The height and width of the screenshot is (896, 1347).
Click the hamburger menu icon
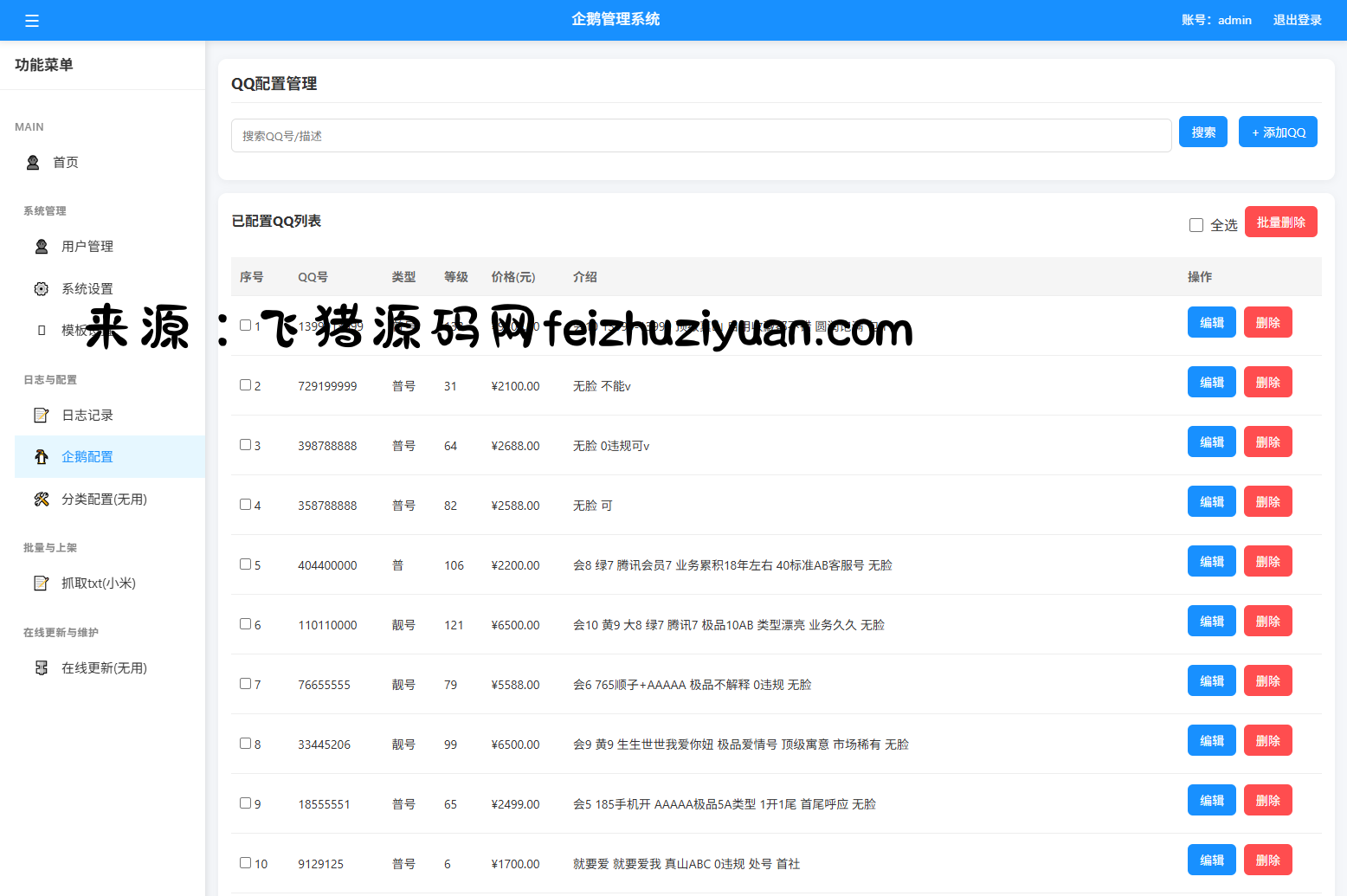coord(32,21)
